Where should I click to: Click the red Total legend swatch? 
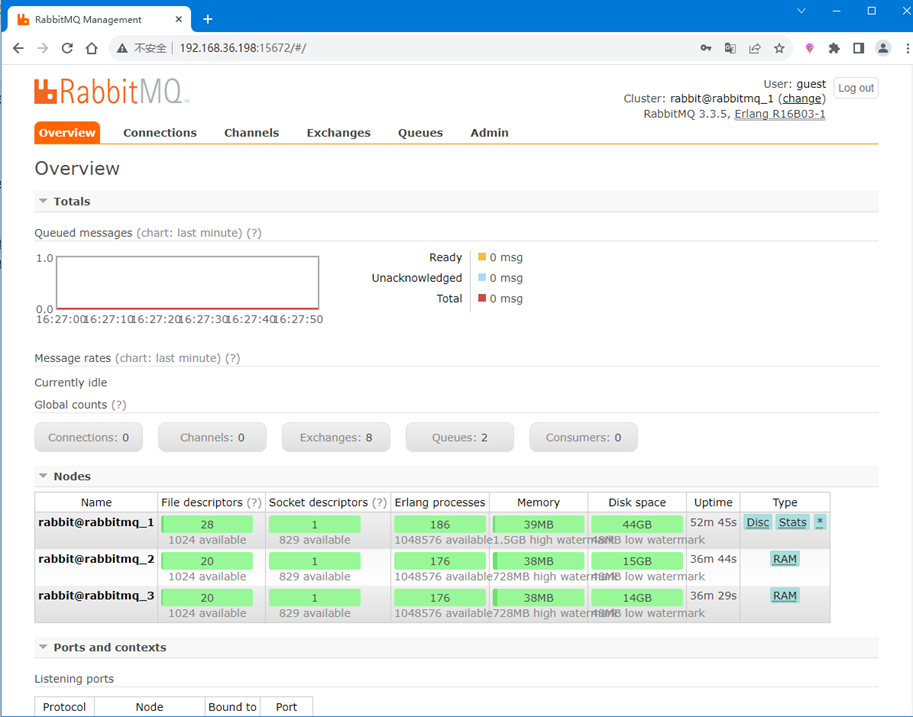482,298
